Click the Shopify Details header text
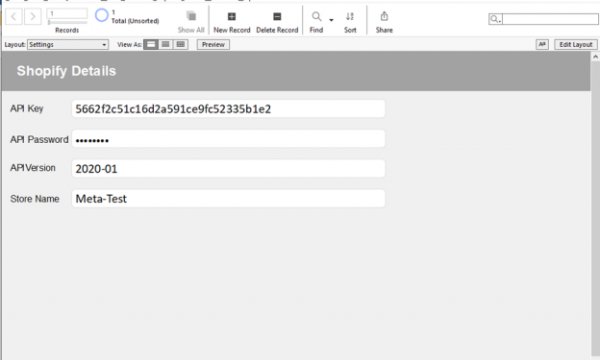The width and height of the screenshot is (600, 360). 66,71
